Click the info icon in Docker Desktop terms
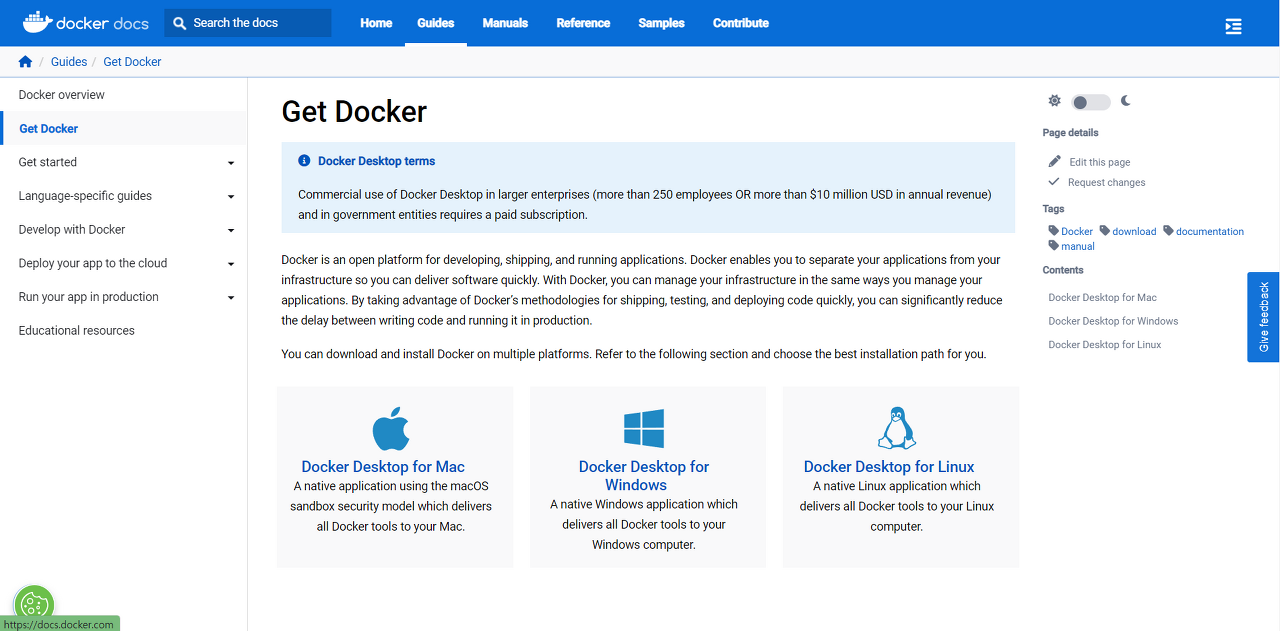Viewport: 1280px width, 631px height. 304,161
